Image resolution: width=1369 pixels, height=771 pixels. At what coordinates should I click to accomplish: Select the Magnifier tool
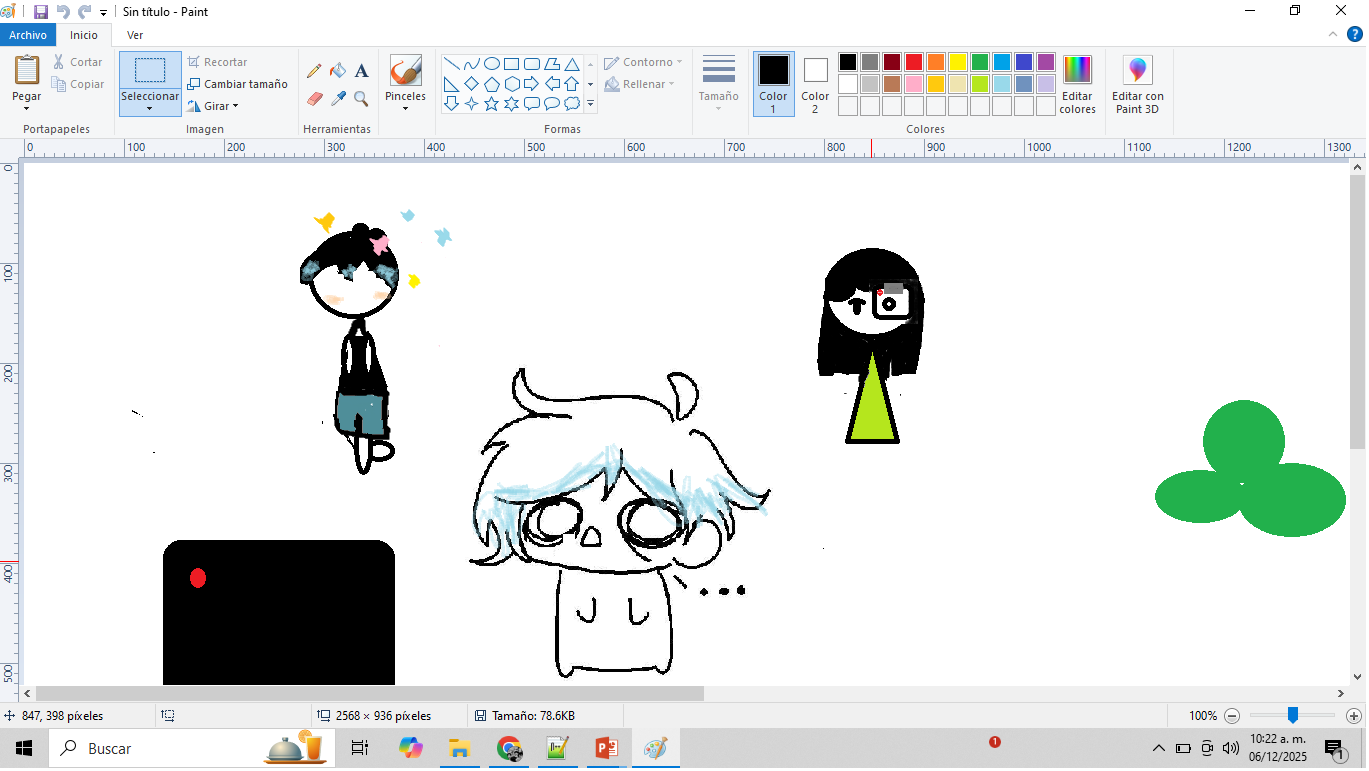coord(362,99)
